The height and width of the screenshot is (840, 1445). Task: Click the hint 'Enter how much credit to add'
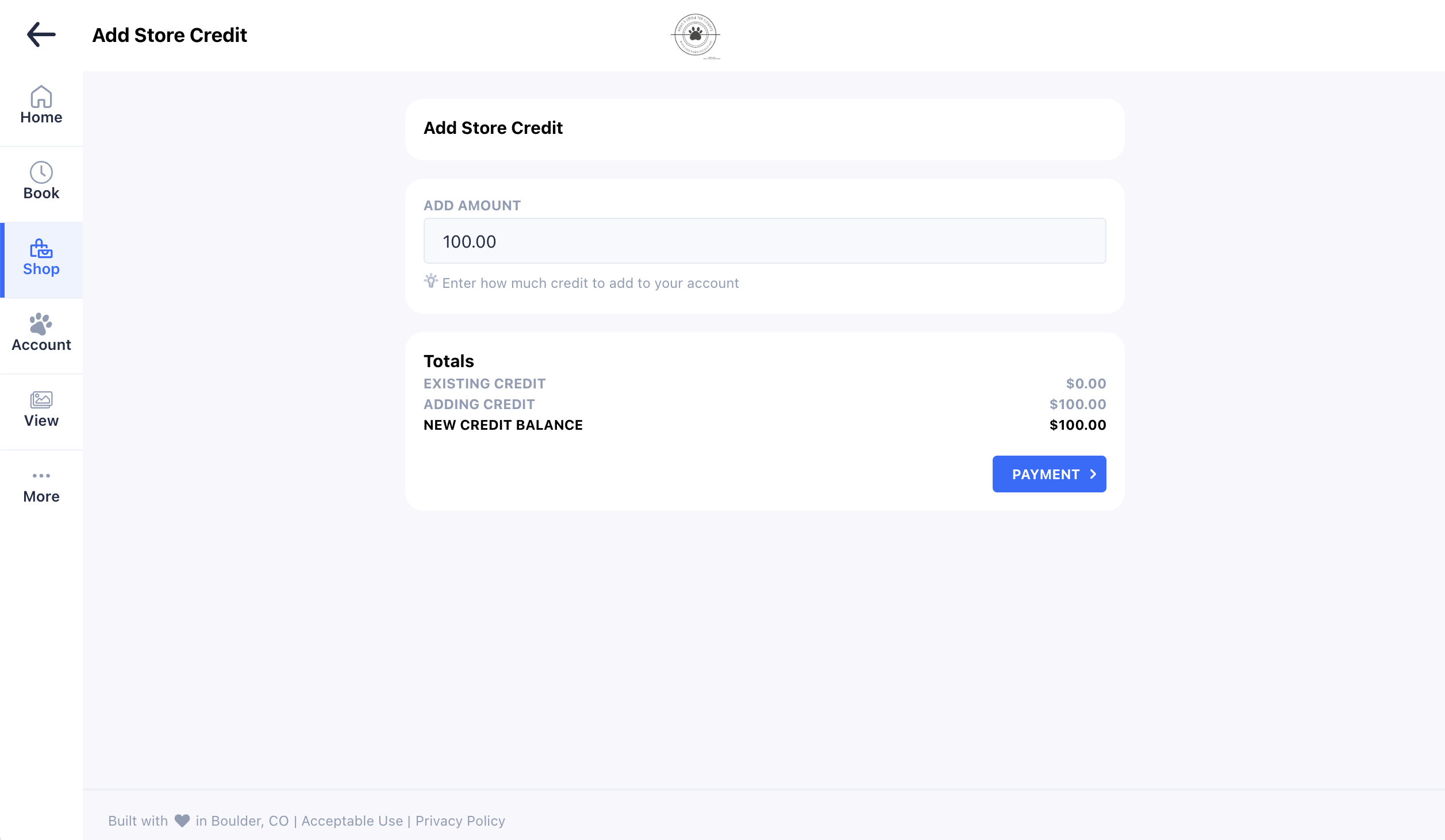tap(590, 283)
